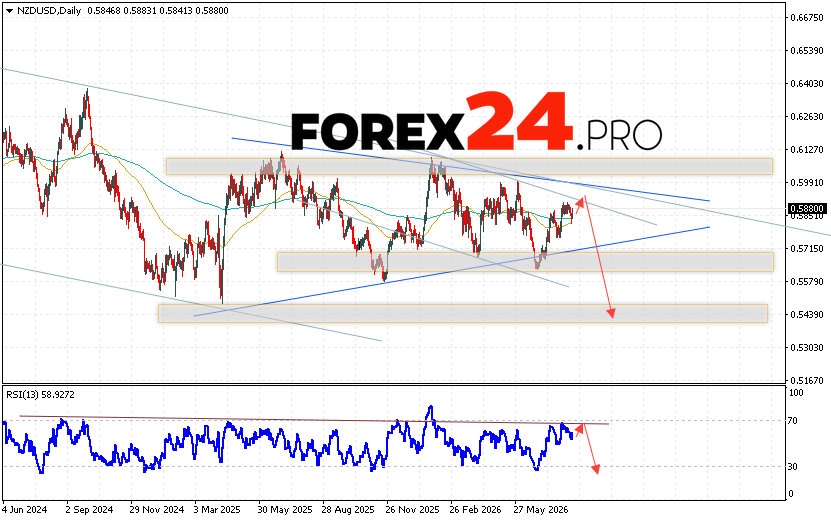Image resolution: width=831 pixels, height=521 pixels.
Task: Click the 4 Jun 2024 date label
Action: pos(24,510)
